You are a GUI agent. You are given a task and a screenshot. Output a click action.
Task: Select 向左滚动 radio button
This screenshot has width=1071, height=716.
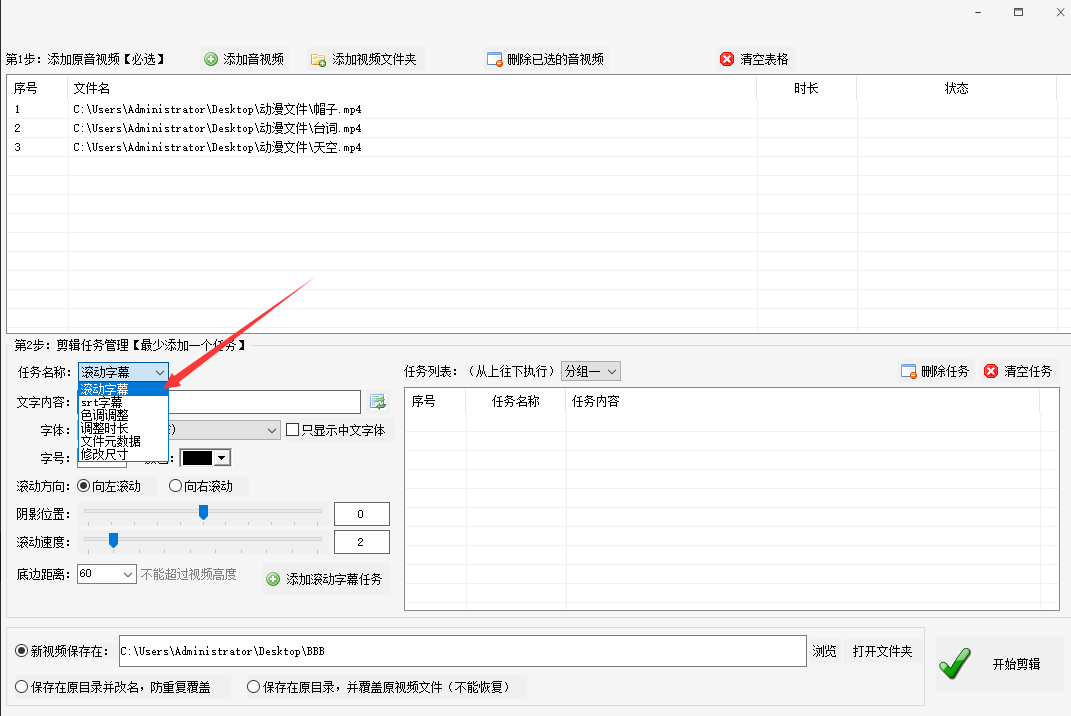[83, 486]
